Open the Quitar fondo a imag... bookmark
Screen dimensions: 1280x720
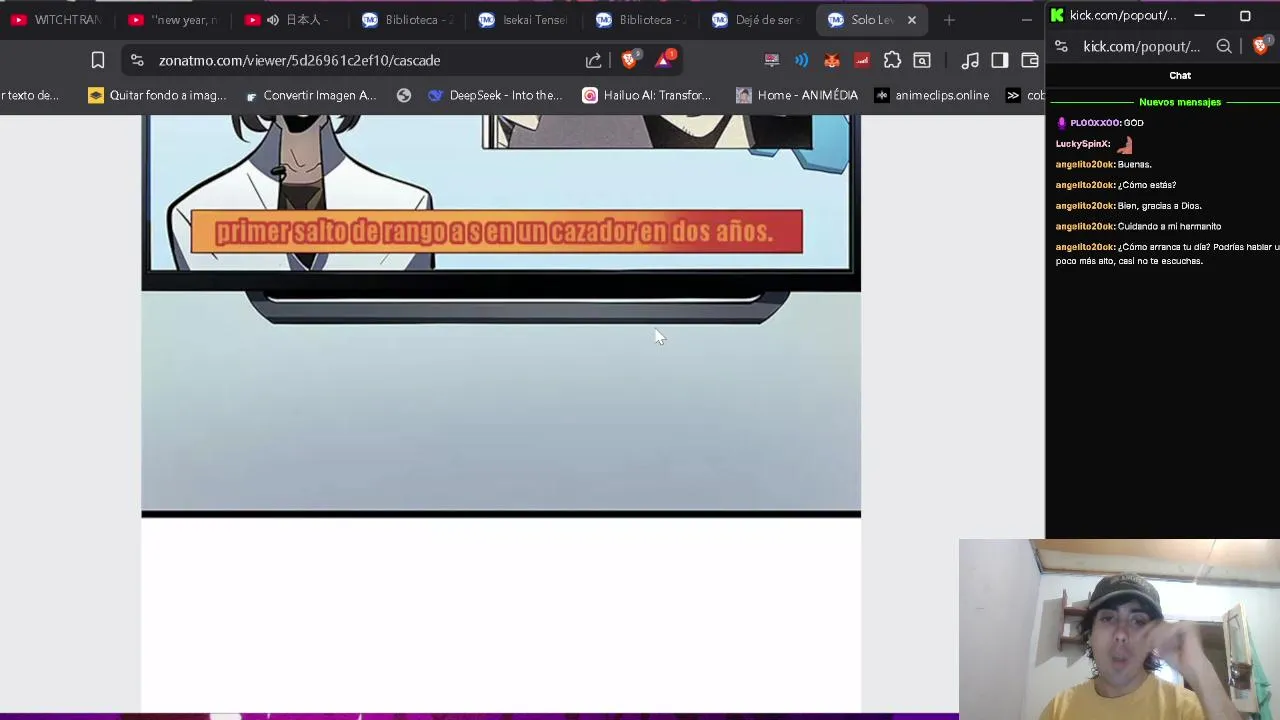(x=157, y=95)
